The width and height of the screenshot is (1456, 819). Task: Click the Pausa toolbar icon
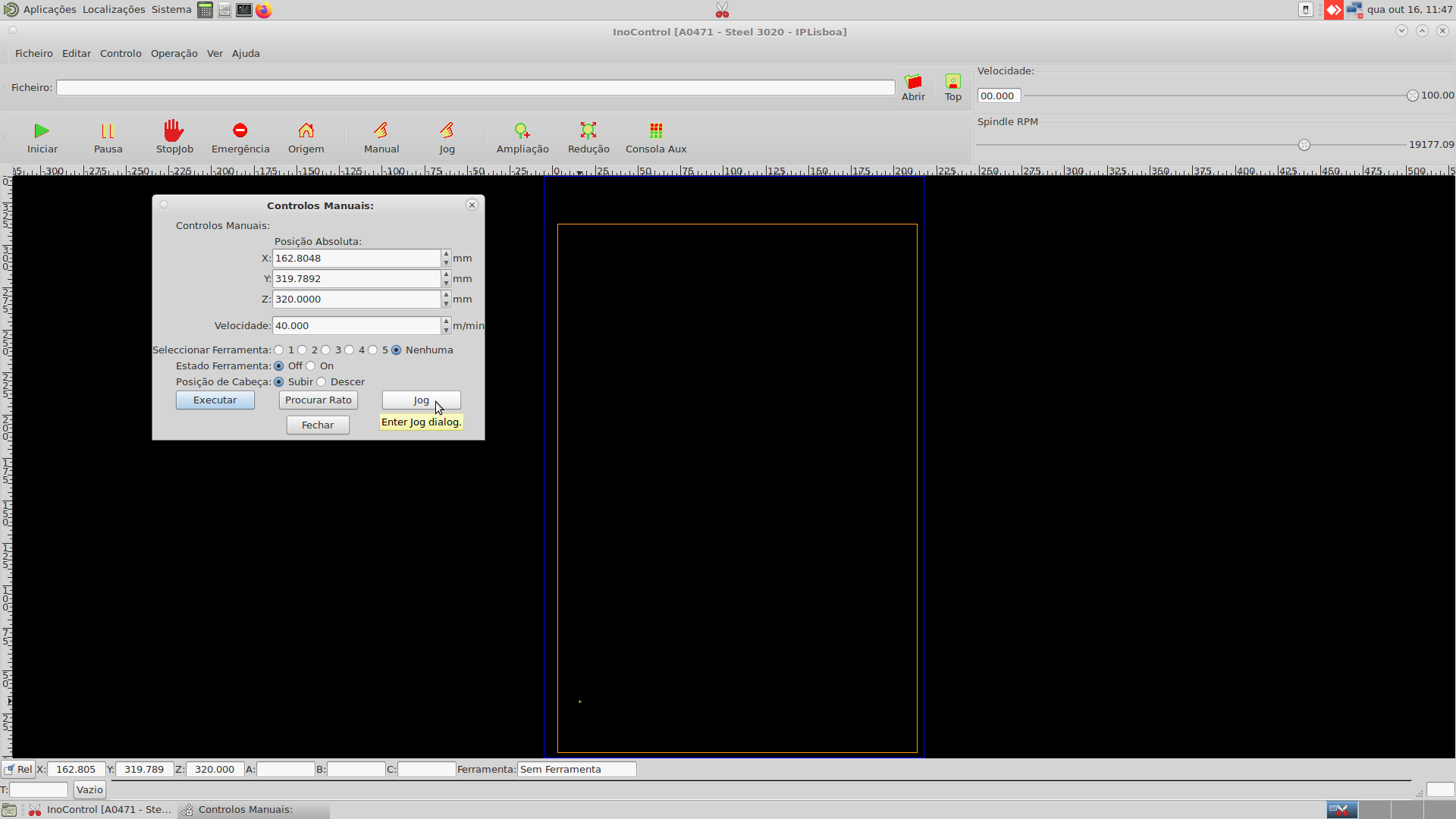tap(108, 131)
